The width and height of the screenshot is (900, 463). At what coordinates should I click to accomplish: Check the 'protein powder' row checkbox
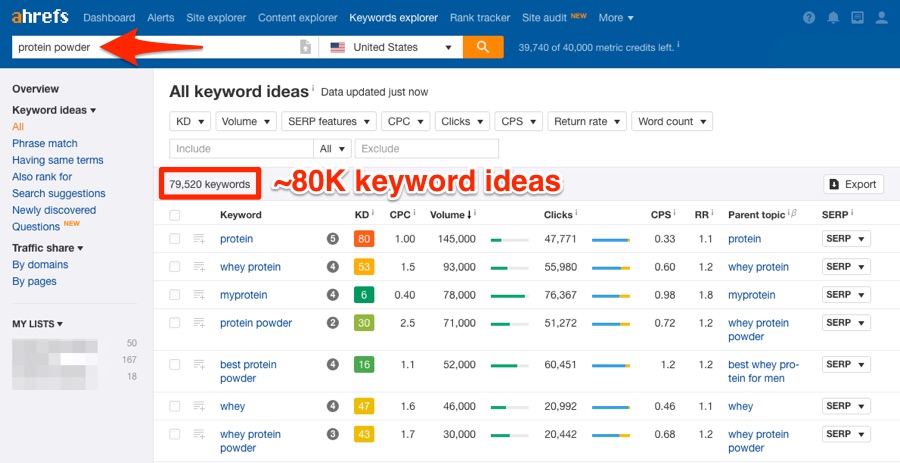[174, 323]
